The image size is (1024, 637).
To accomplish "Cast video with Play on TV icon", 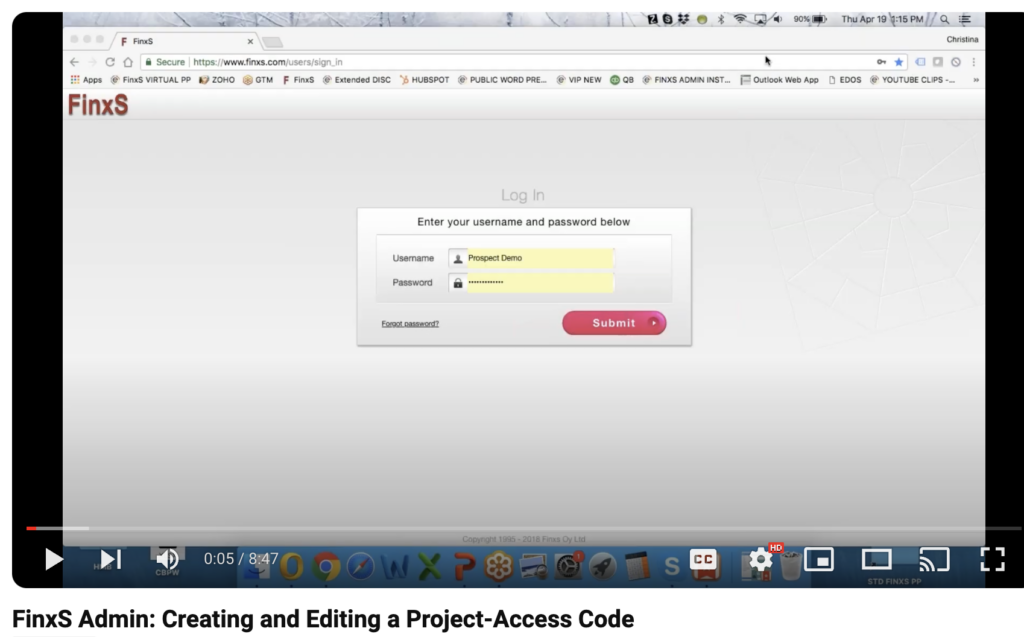I will 935,559.
